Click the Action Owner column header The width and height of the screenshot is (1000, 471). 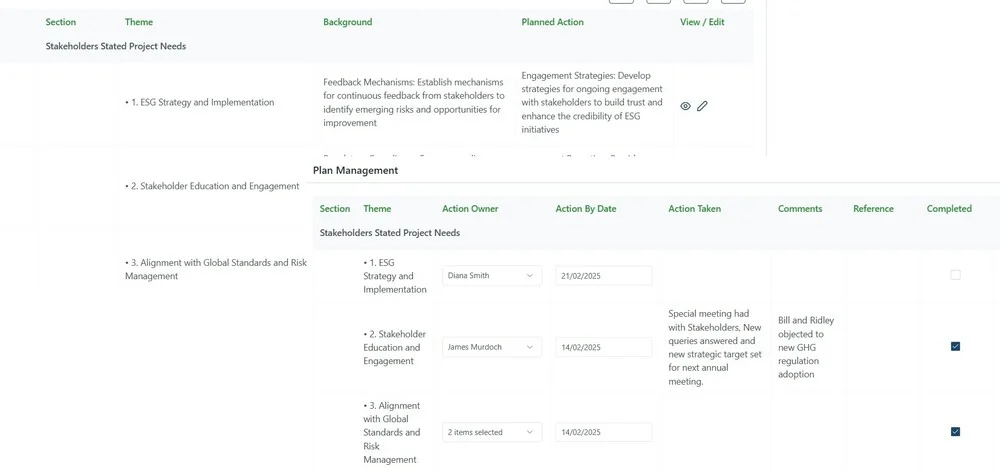point(470,209)
